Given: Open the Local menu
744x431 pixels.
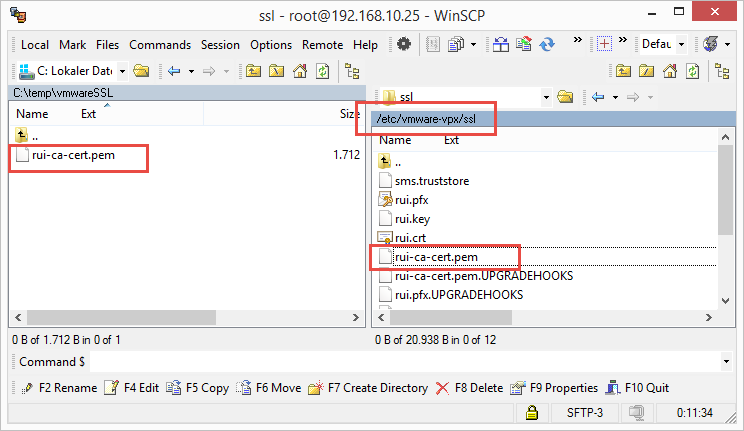Looking at the screenshot, I should pyautogui.click(x=35, y=45).
